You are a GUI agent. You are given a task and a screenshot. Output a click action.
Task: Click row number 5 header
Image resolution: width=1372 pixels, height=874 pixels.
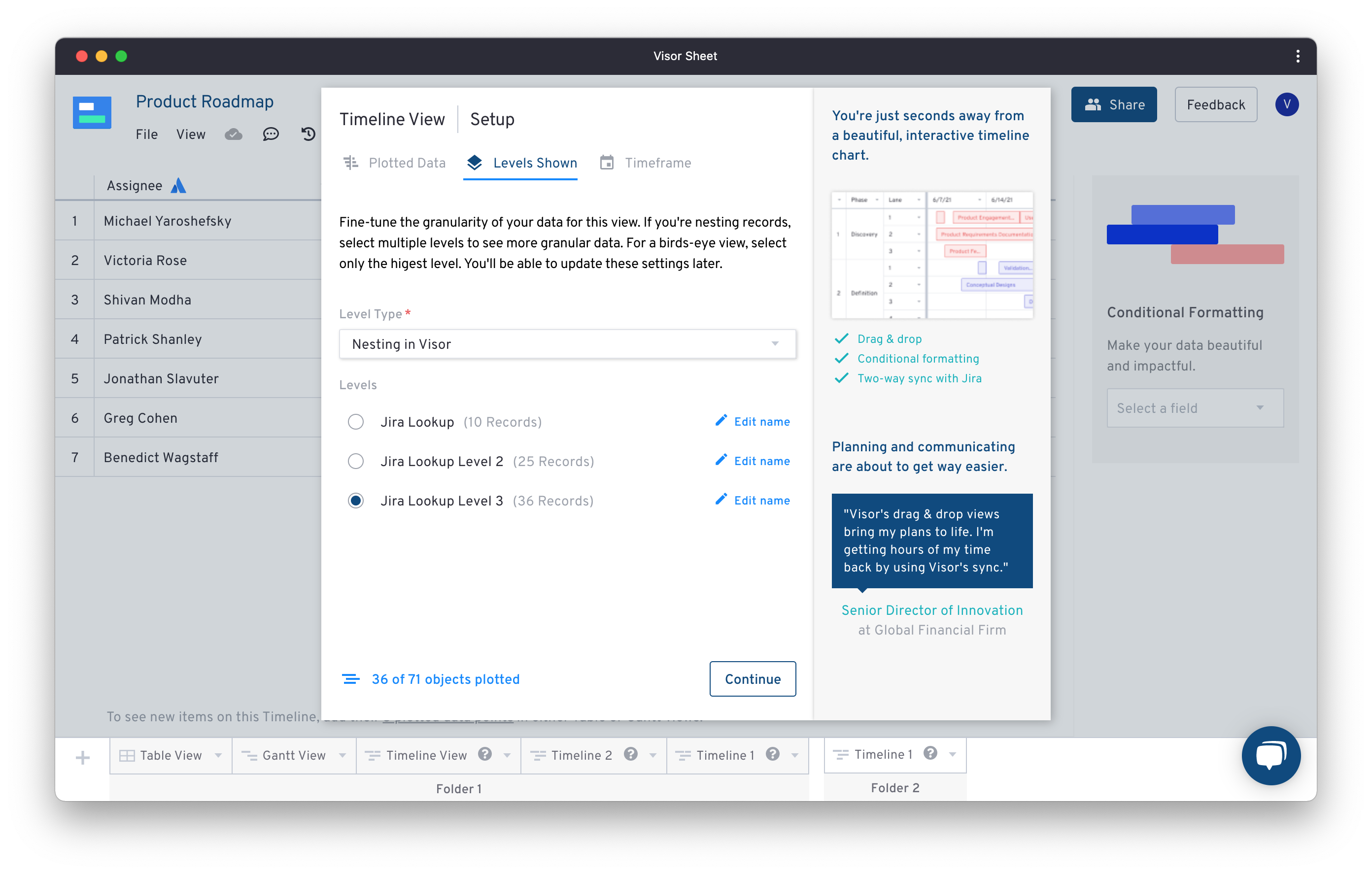click(74, 379)
